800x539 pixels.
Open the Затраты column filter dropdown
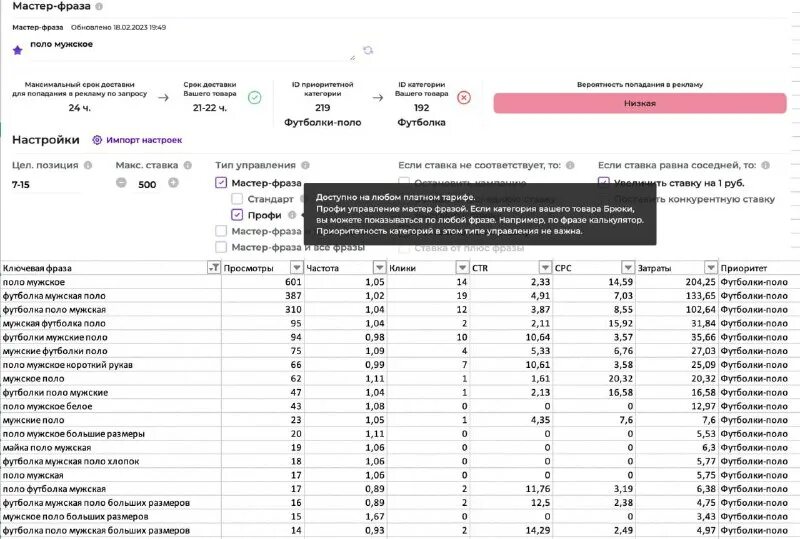(x=710, y=267)
